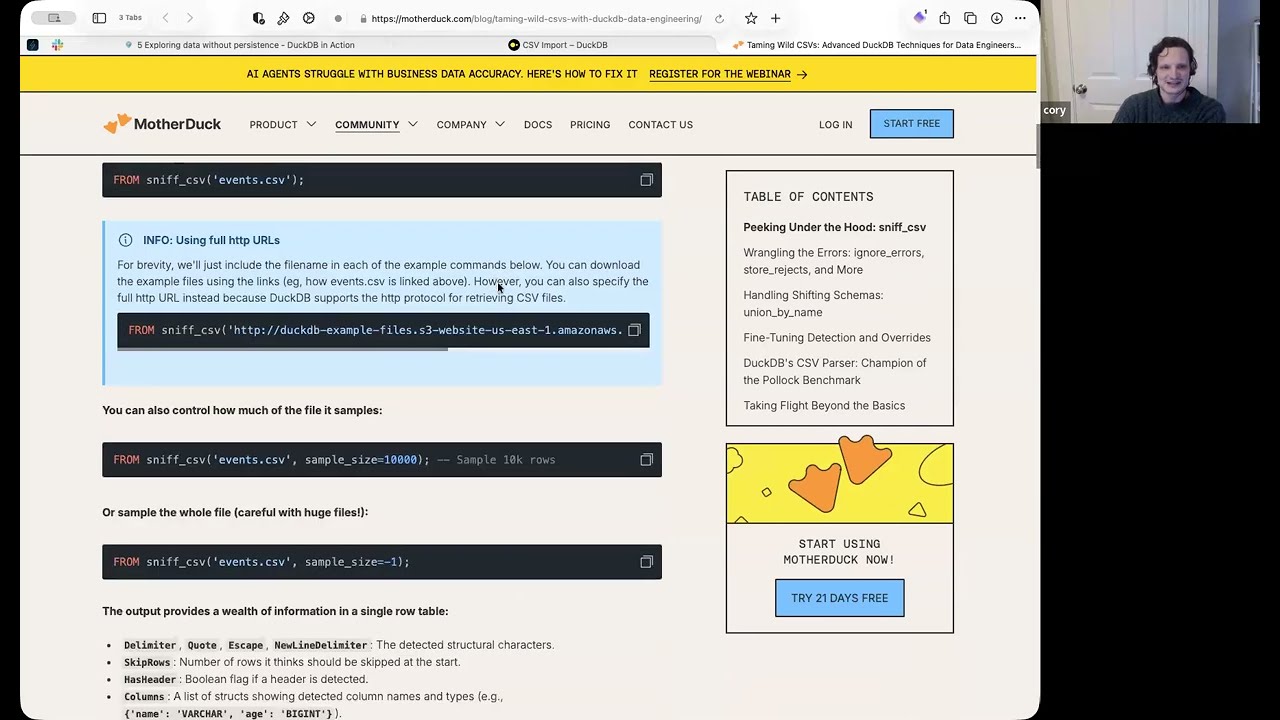The height and width of the screenshot is (720, 1280).
Task: Click the LOG IN link
Action: [x=835, y=125]
